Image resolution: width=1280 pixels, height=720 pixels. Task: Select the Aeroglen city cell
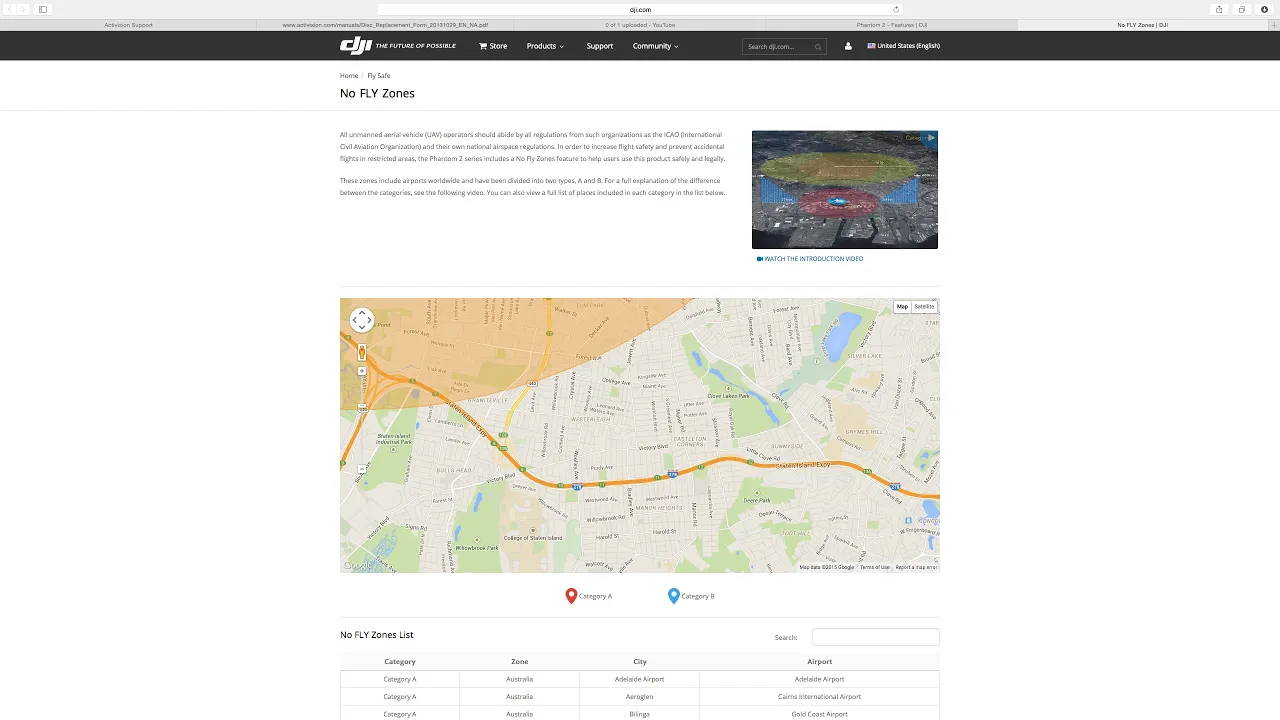pos(640,697)
